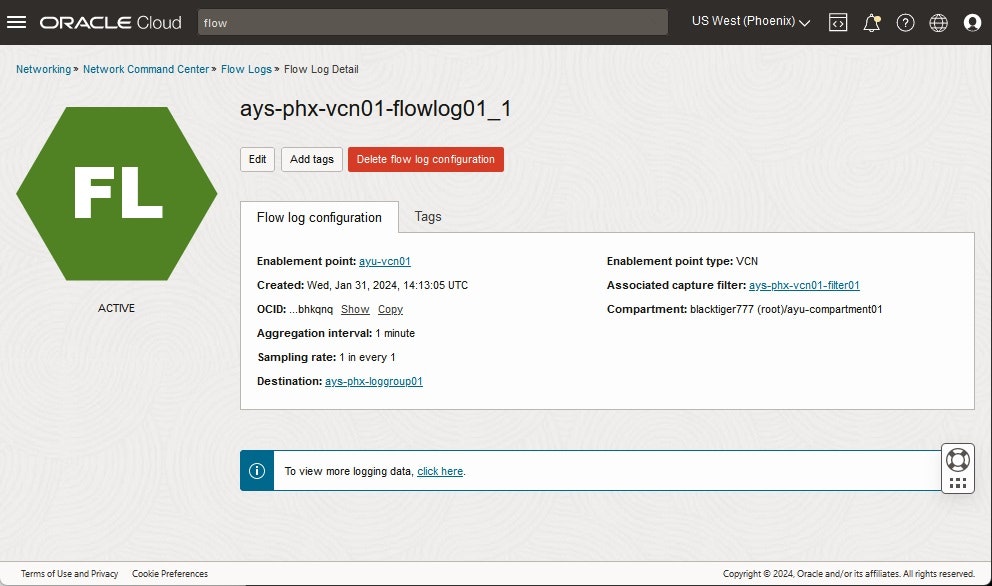This screenshot has height=586, width=992.
Task: Go to Network Command Center breadcrumb
Action: coord(146,69)
